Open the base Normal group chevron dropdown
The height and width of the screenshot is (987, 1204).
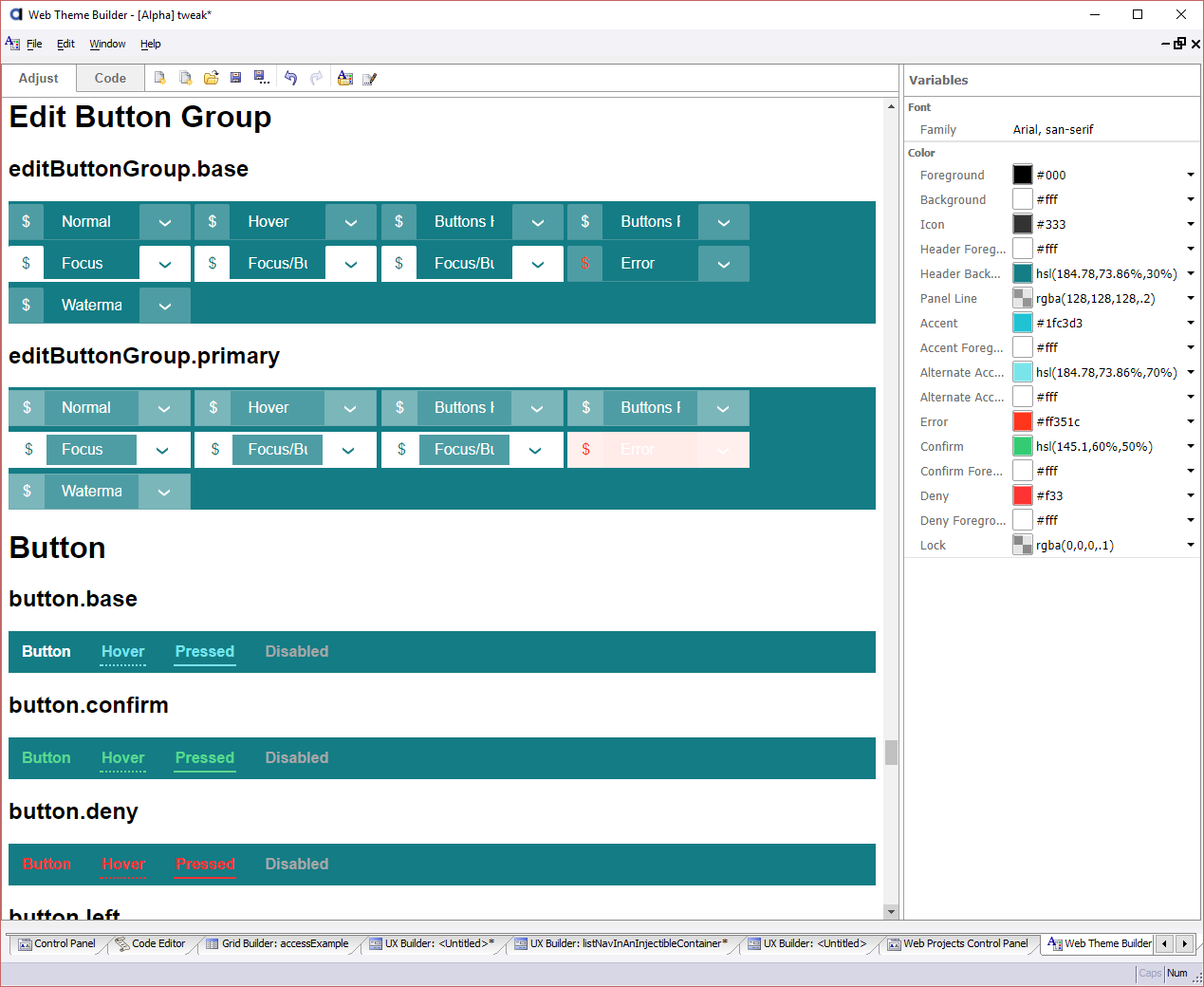click(165, 222)
